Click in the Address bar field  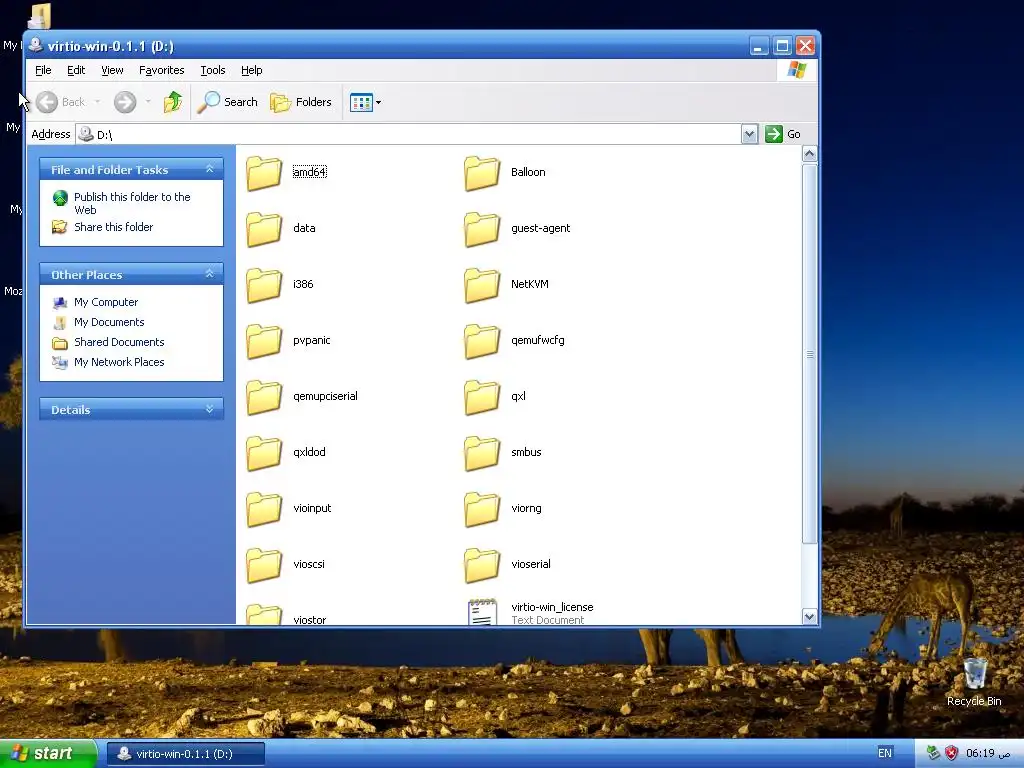(409, 134)
